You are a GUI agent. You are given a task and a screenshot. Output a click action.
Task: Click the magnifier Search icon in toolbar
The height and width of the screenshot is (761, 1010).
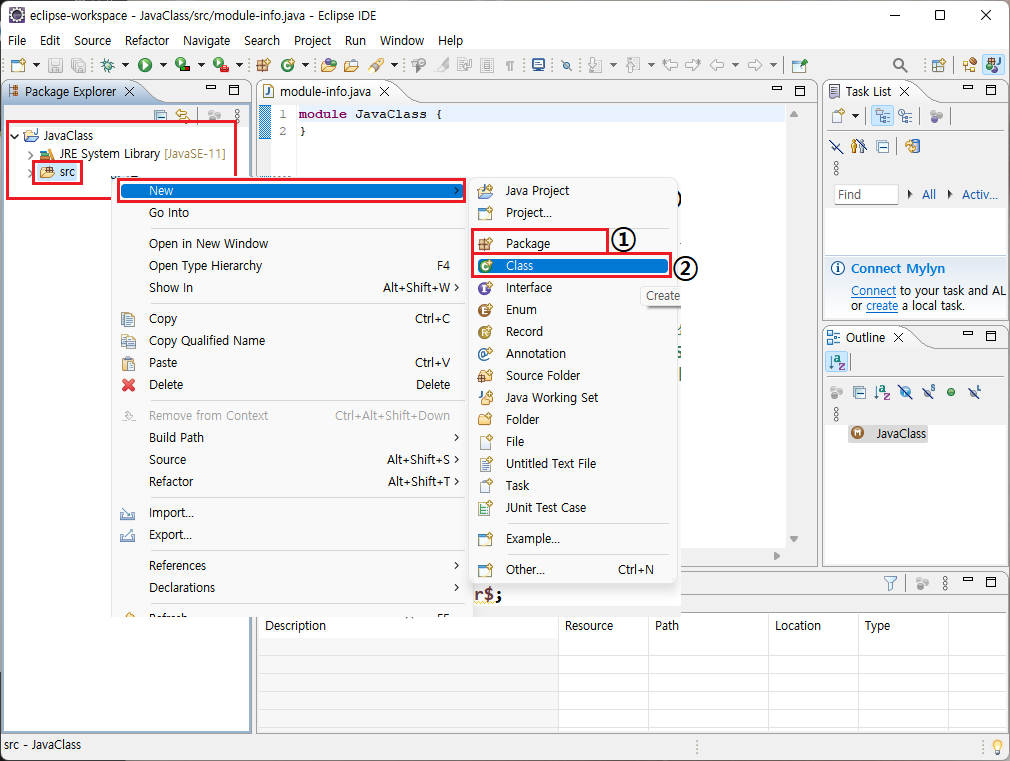click(900, 65)
